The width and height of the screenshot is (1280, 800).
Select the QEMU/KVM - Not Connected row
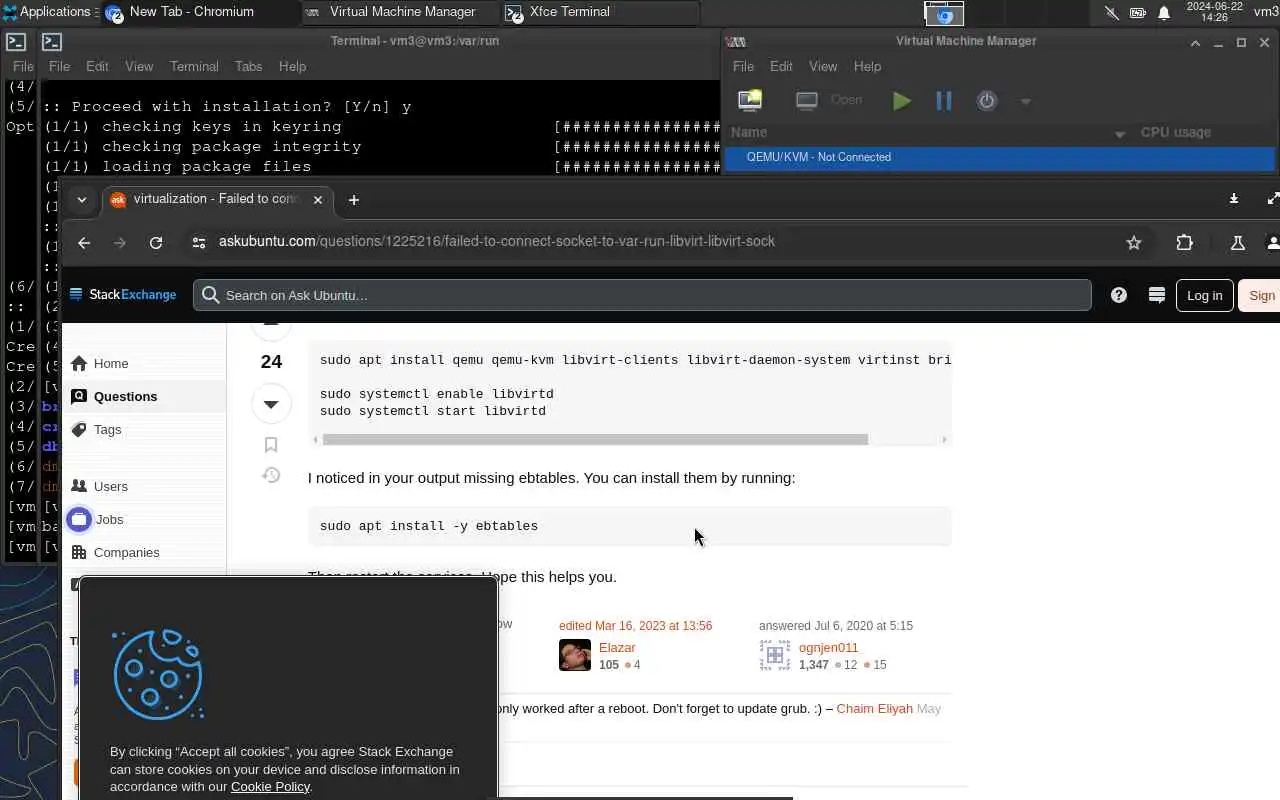[x=1000, y=157]
